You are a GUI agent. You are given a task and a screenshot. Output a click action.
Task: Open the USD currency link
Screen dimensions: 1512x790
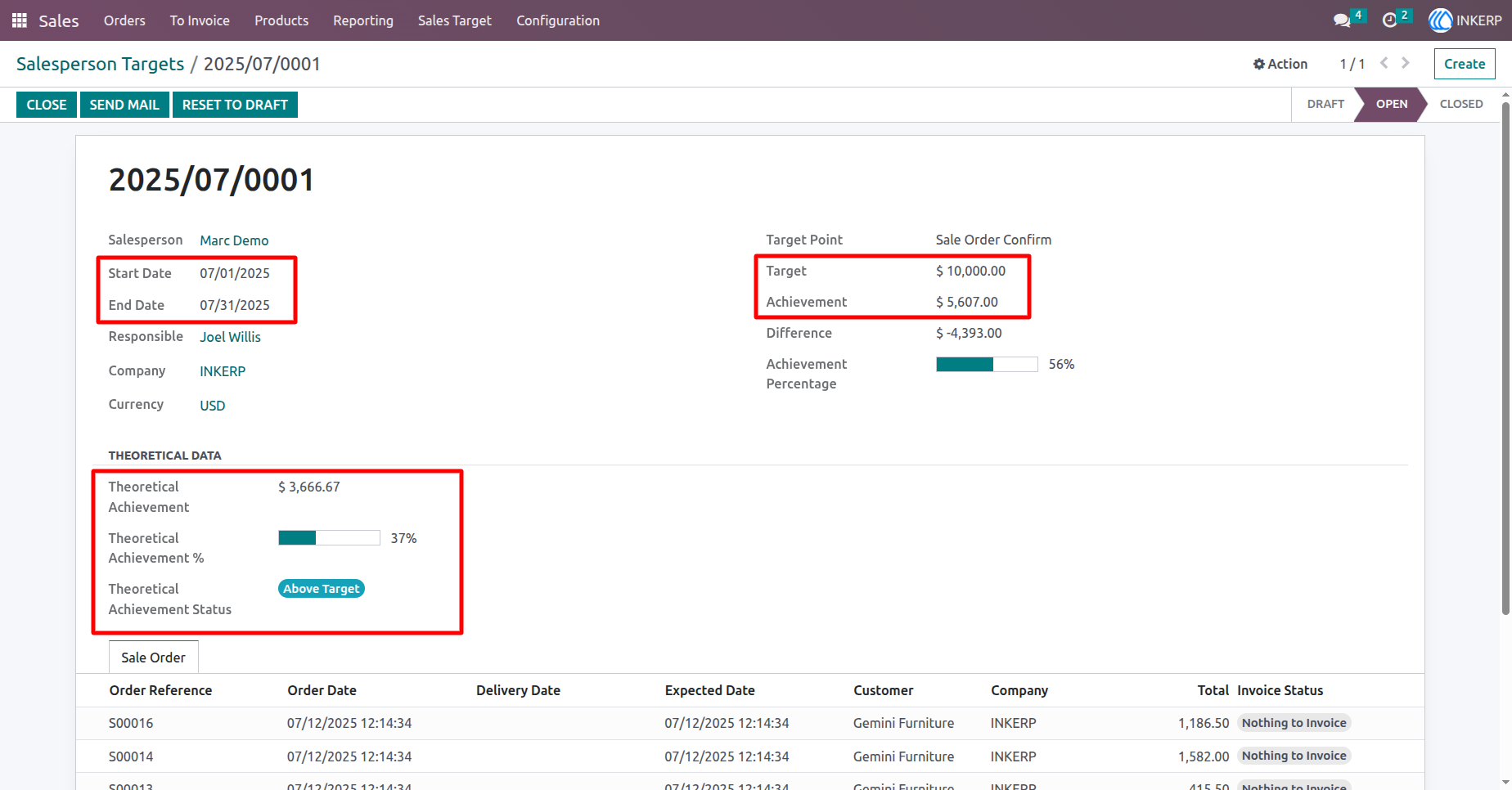pos(212,406)
